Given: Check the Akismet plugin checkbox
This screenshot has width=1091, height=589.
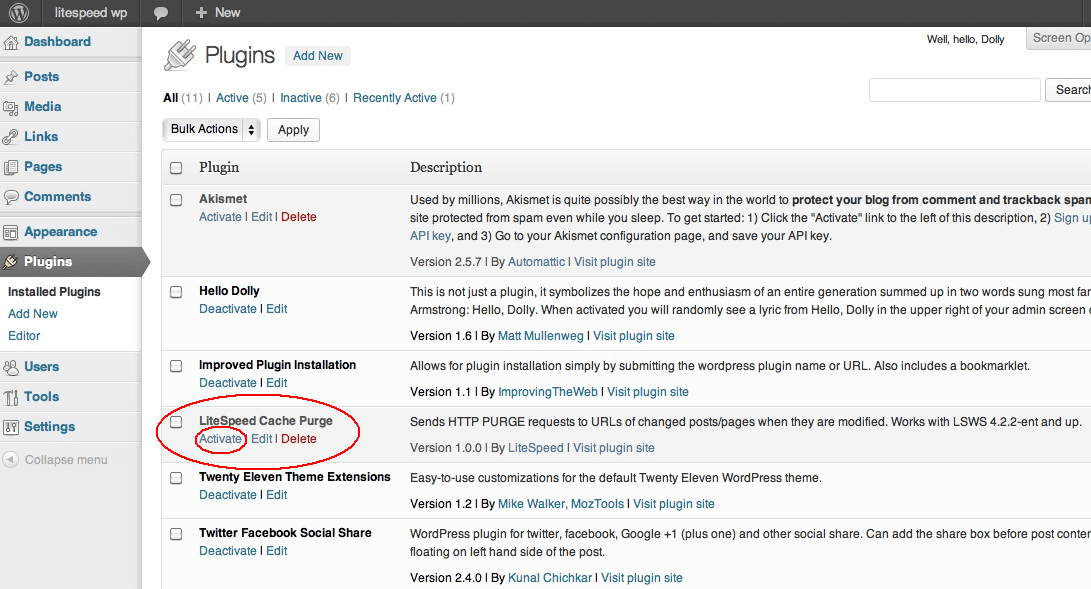Looking at the screenshot, I should [x=176, y=200].
